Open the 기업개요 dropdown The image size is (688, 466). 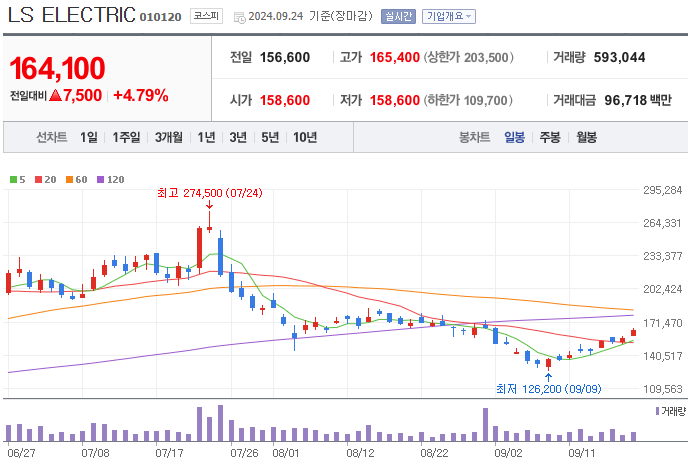pyautogui.click(x=448, y=16)
